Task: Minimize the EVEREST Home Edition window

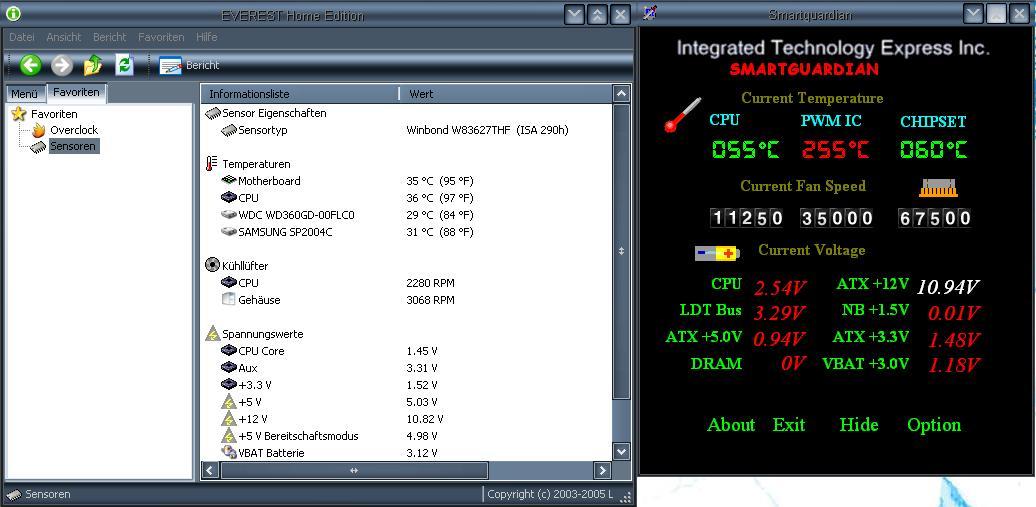Action: point(574,15)
